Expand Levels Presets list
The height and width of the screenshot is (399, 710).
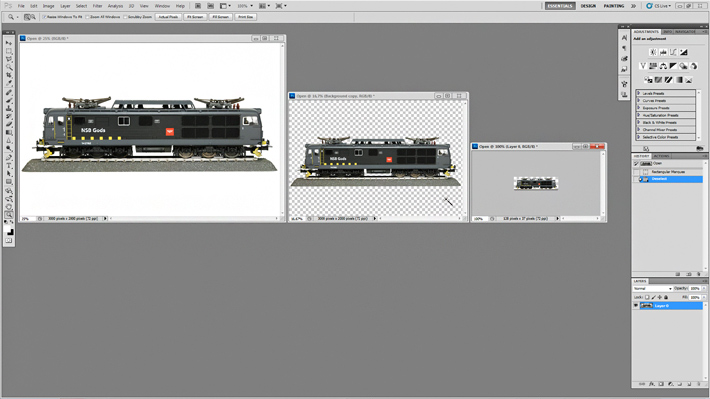point(639,93)
